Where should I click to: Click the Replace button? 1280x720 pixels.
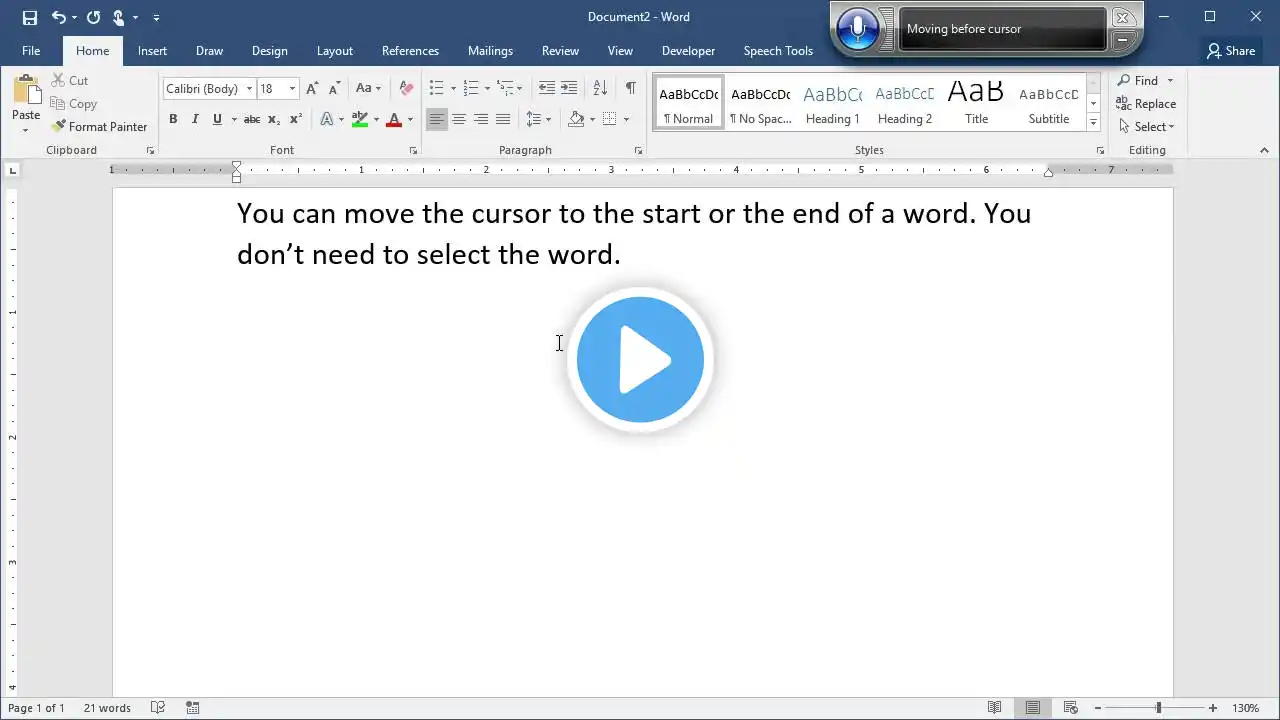coord(1146,104)
